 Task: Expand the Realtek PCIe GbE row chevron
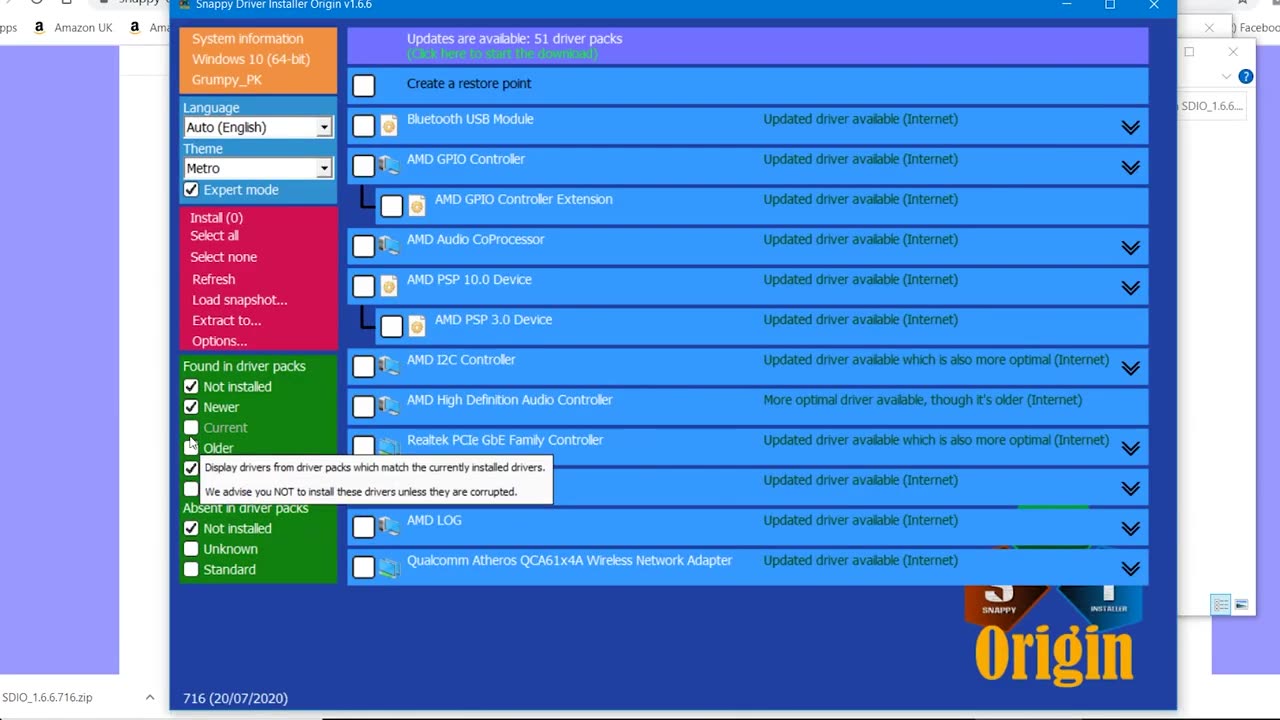tap(1130, 448)
